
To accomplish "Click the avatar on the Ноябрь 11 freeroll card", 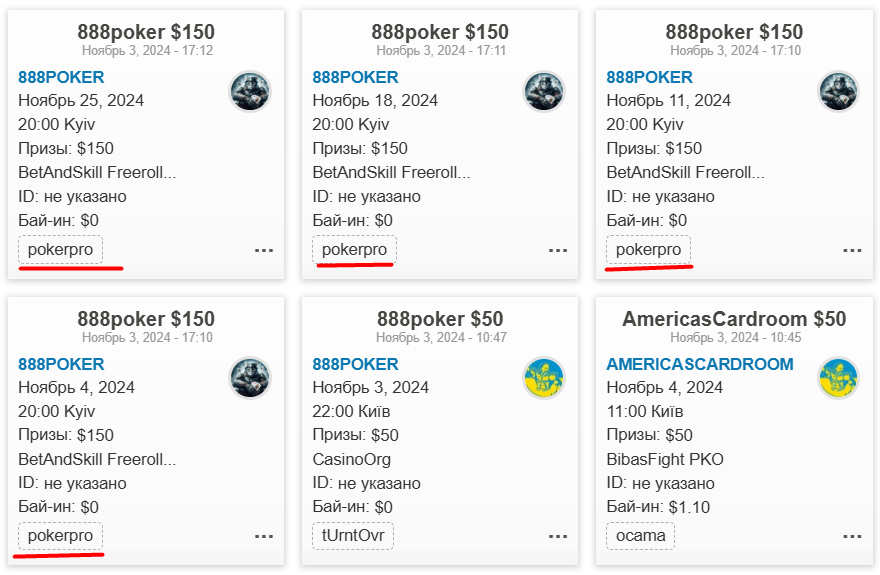I will 838,91.
